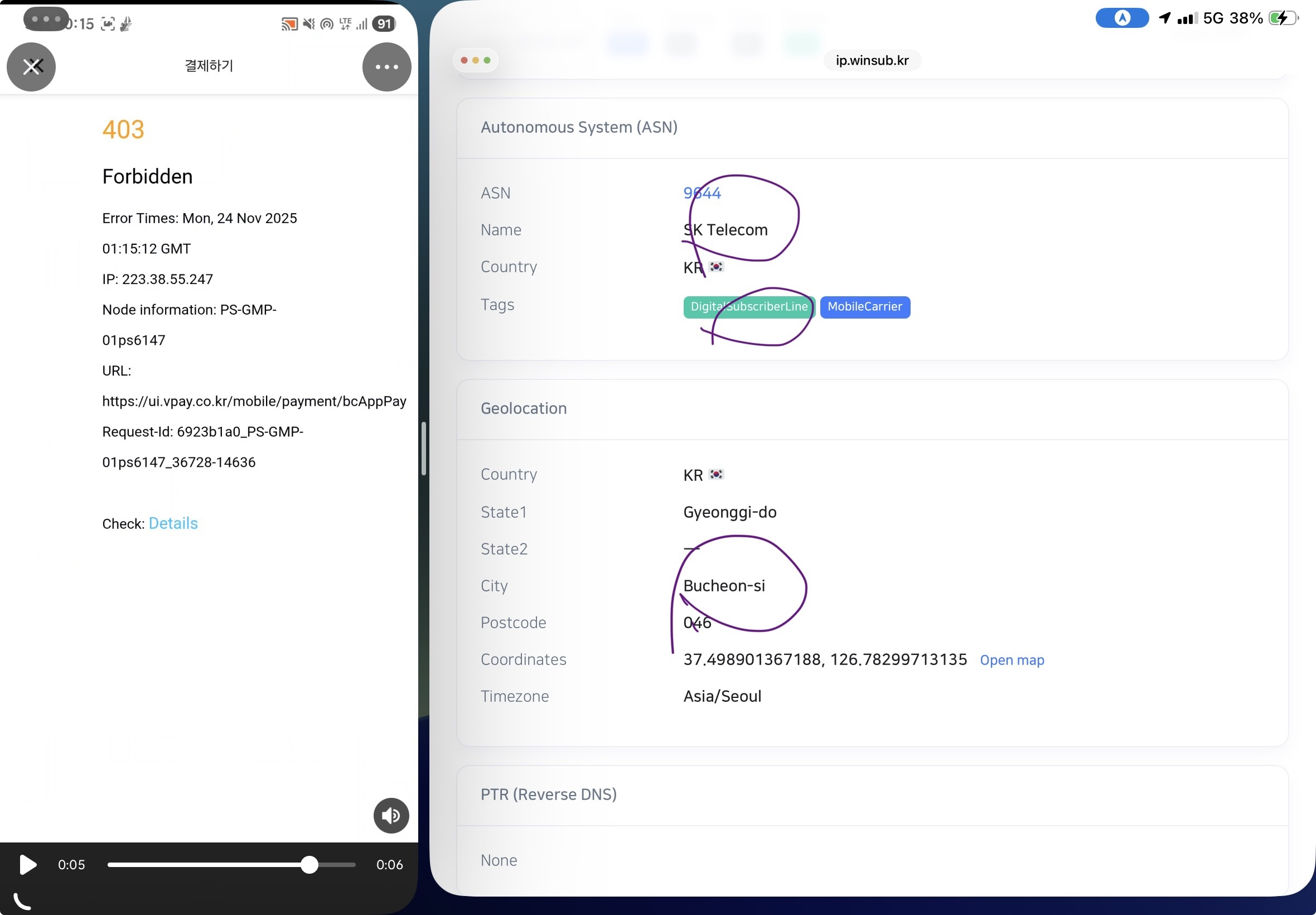Tap the gray multitasking dots pill
The width and height of the screenshot is (1316, 915).
click(x=46, y=19)
